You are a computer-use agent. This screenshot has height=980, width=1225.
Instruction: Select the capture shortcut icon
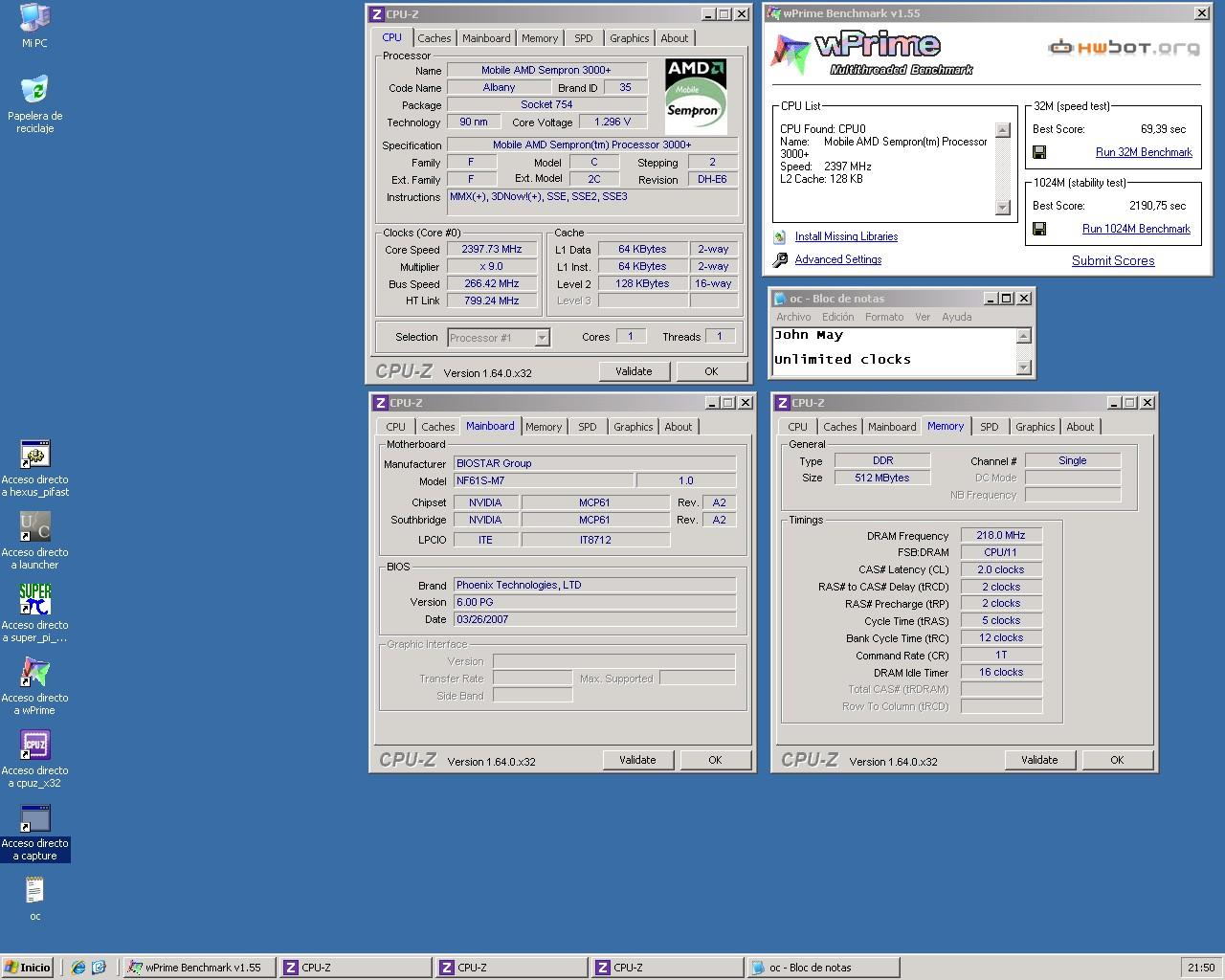click(x=34, y=817)
